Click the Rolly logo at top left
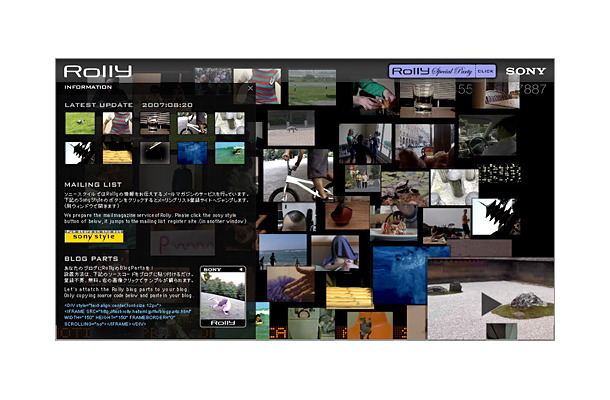 tap(98, 71)
